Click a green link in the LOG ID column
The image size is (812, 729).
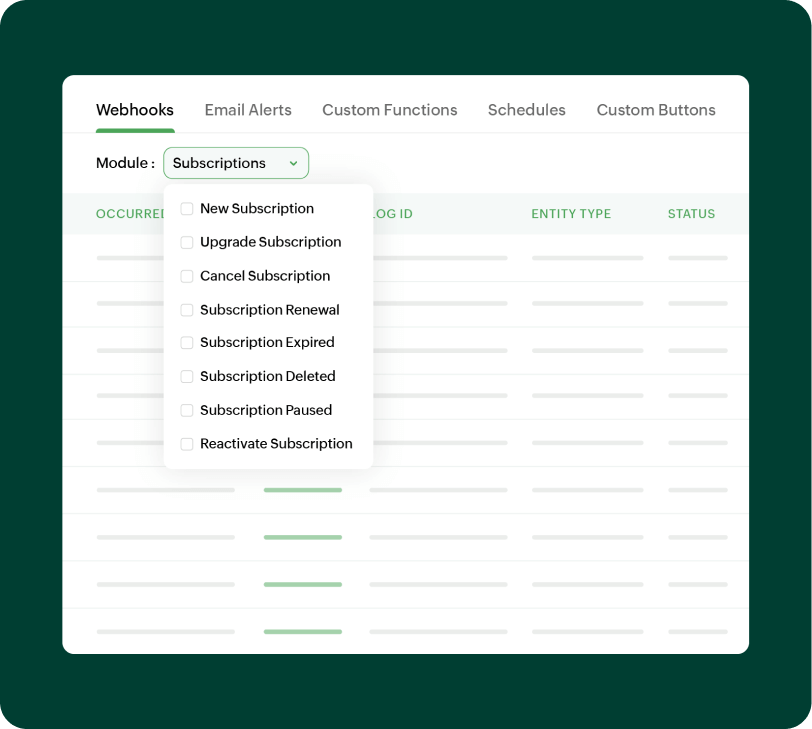[302, 490]
